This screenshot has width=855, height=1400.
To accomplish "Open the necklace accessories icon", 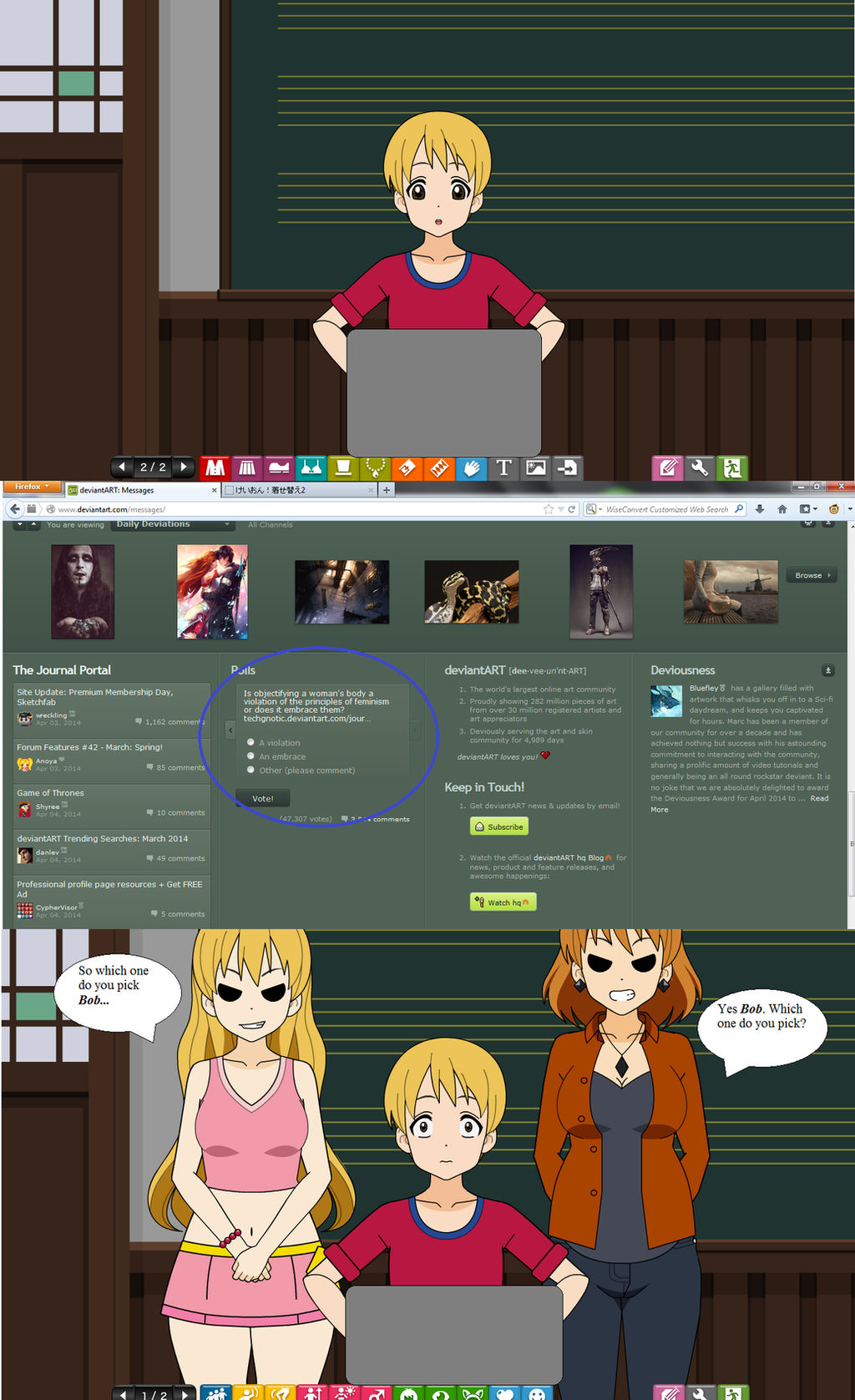I will [x=375, y=468].
